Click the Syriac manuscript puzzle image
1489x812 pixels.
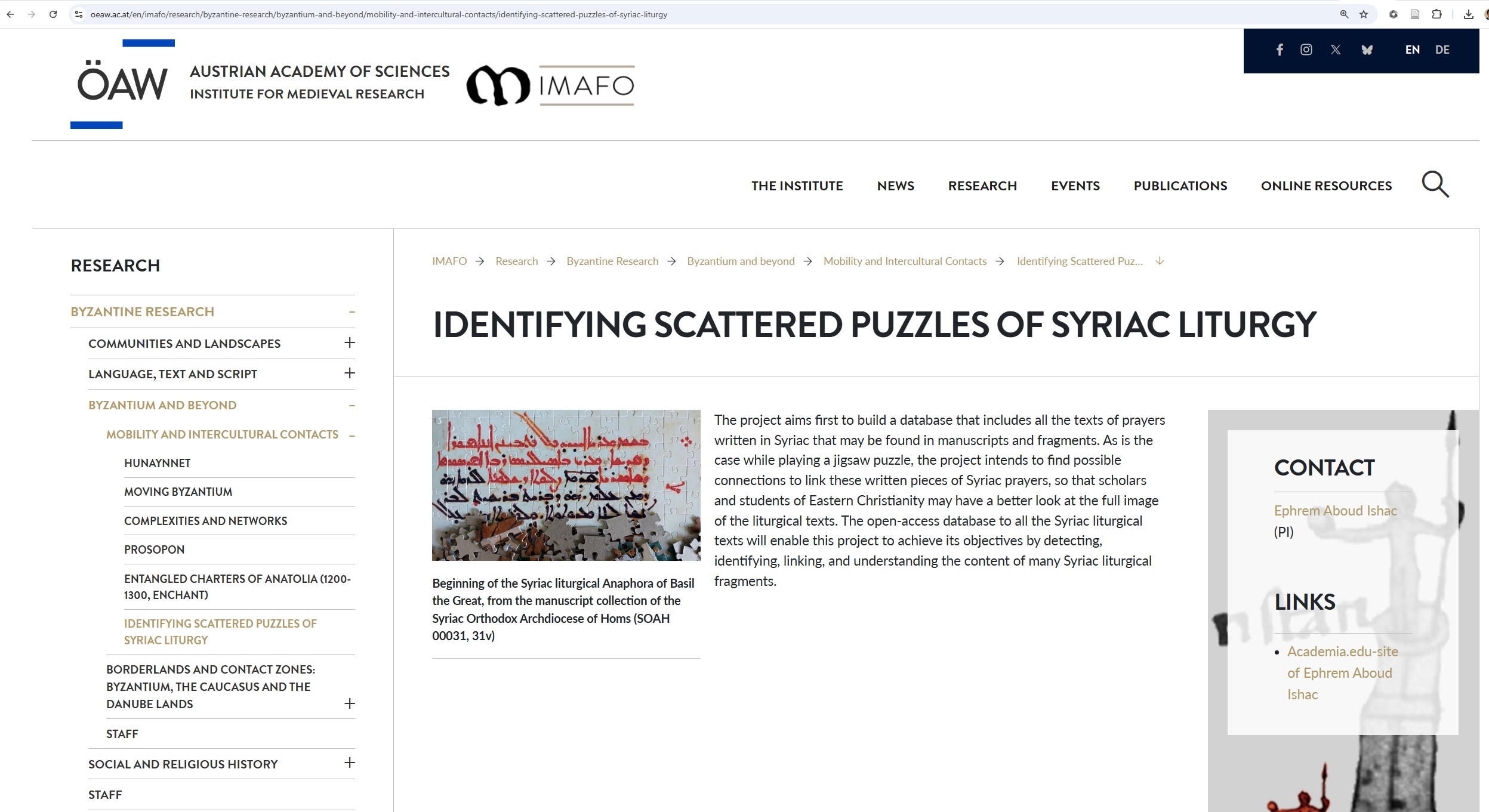tap(566, 485)
